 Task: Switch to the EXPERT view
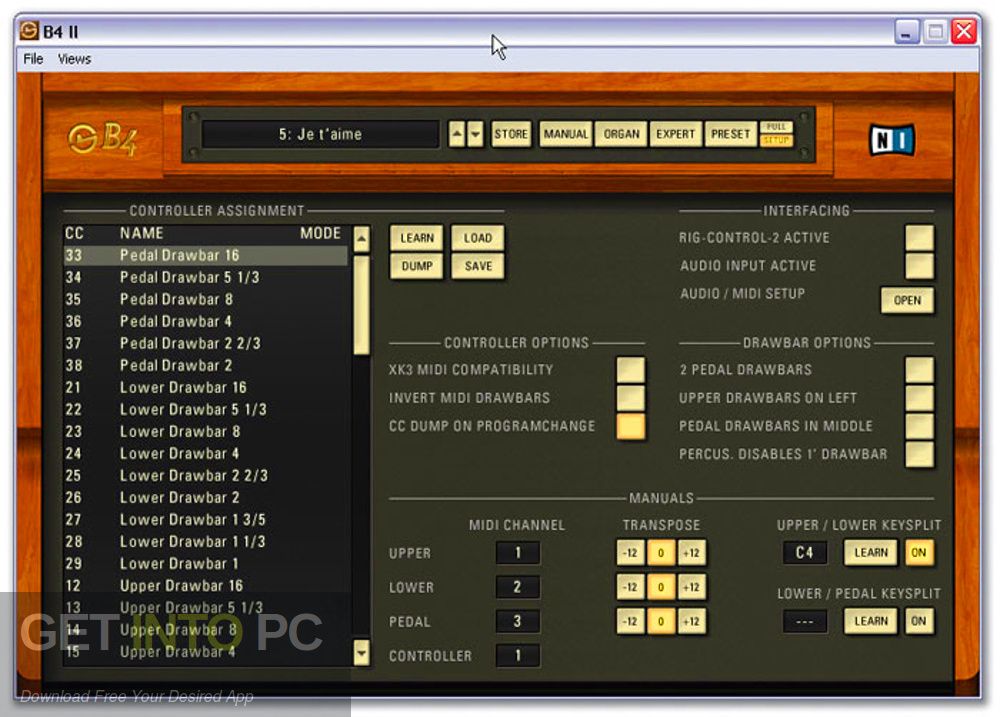(x=675, y=134)
